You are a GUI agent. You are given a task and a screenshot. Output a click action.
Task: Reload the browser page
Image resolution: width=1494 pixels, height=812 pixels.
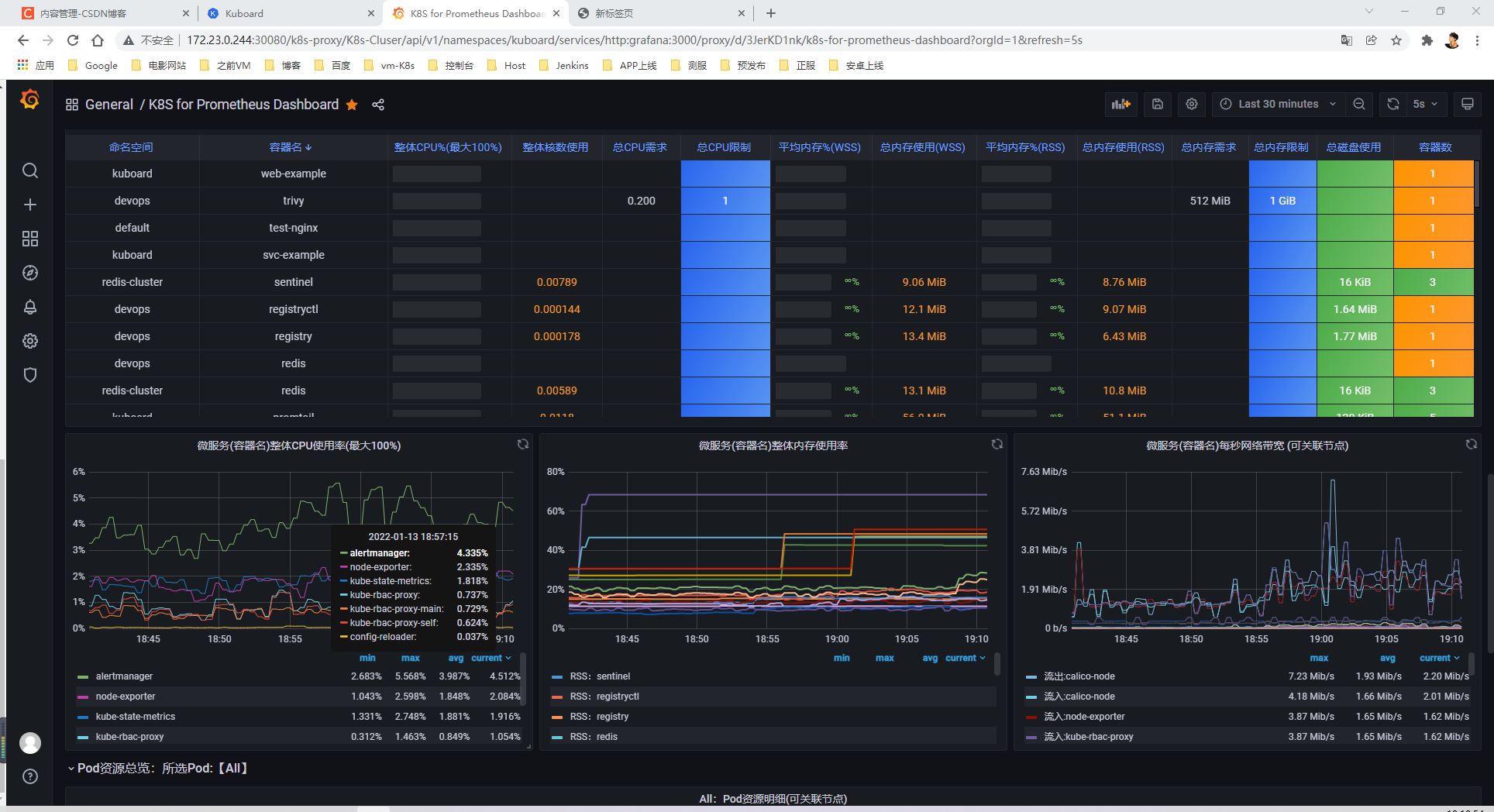[x=73, y=40]
